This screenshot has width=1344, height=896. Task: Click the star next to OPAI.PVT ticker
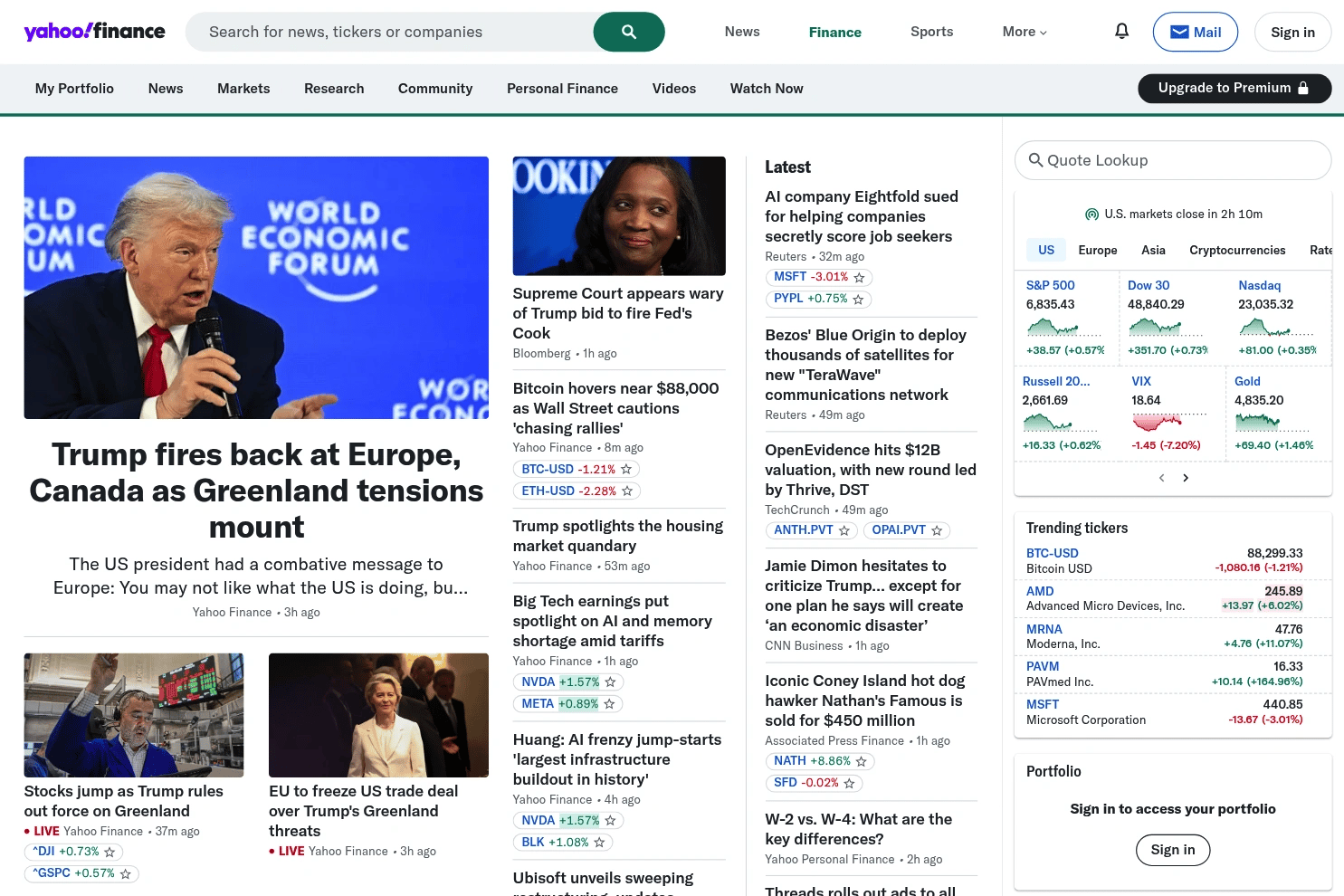(x=937, y=530)
